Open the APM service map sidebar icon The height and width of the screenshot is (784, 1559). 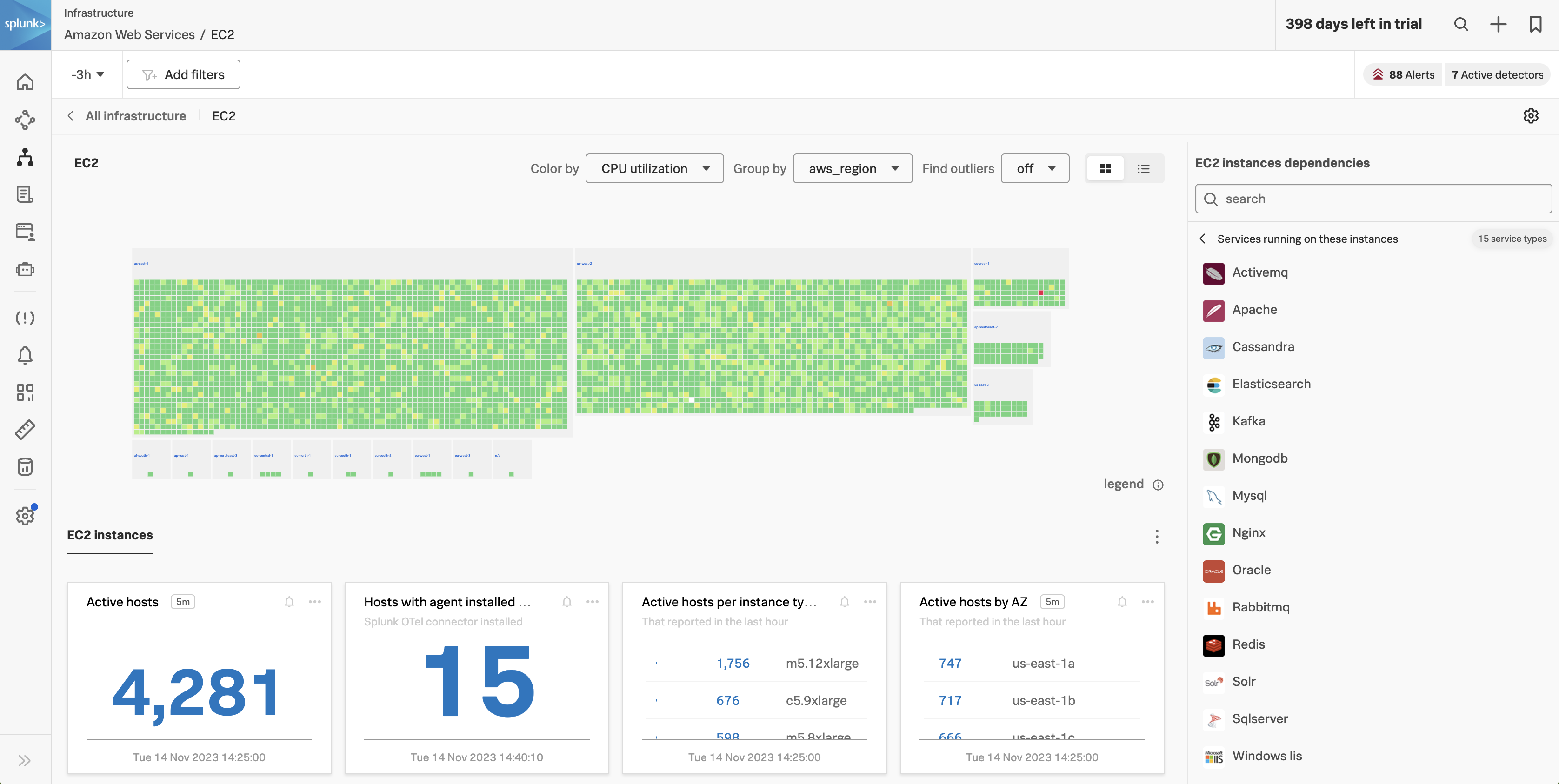[25, 120]
